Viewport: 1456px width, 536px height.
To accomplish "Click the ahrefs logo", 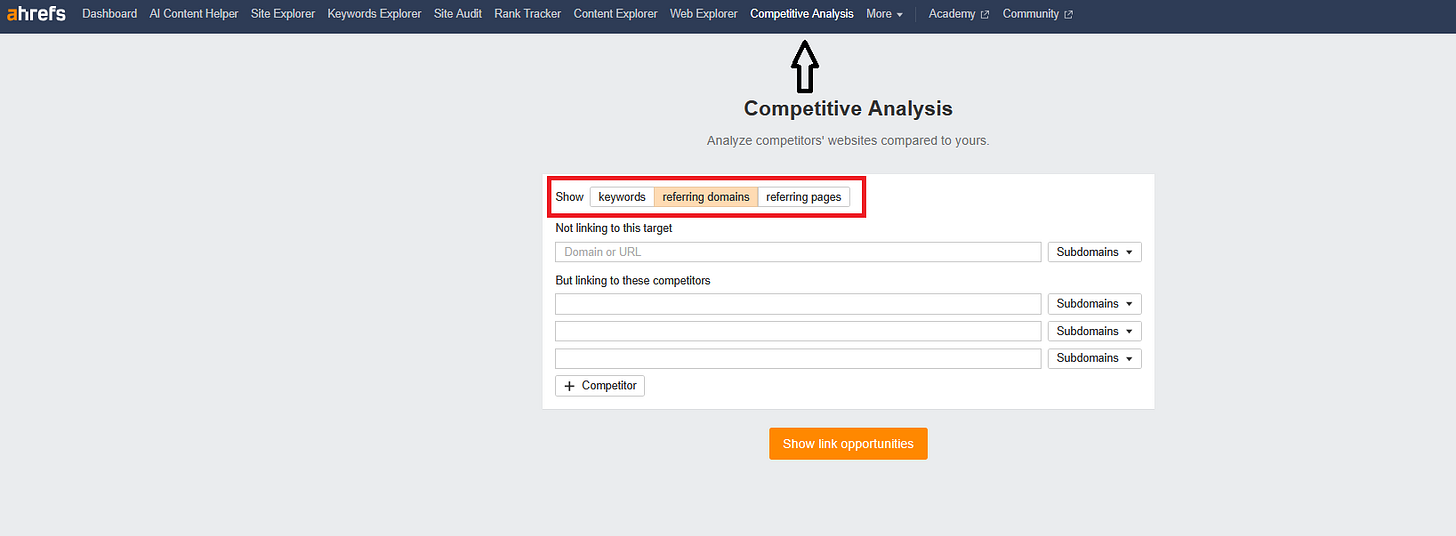I will pyautogui.click(x=36, y=14).
